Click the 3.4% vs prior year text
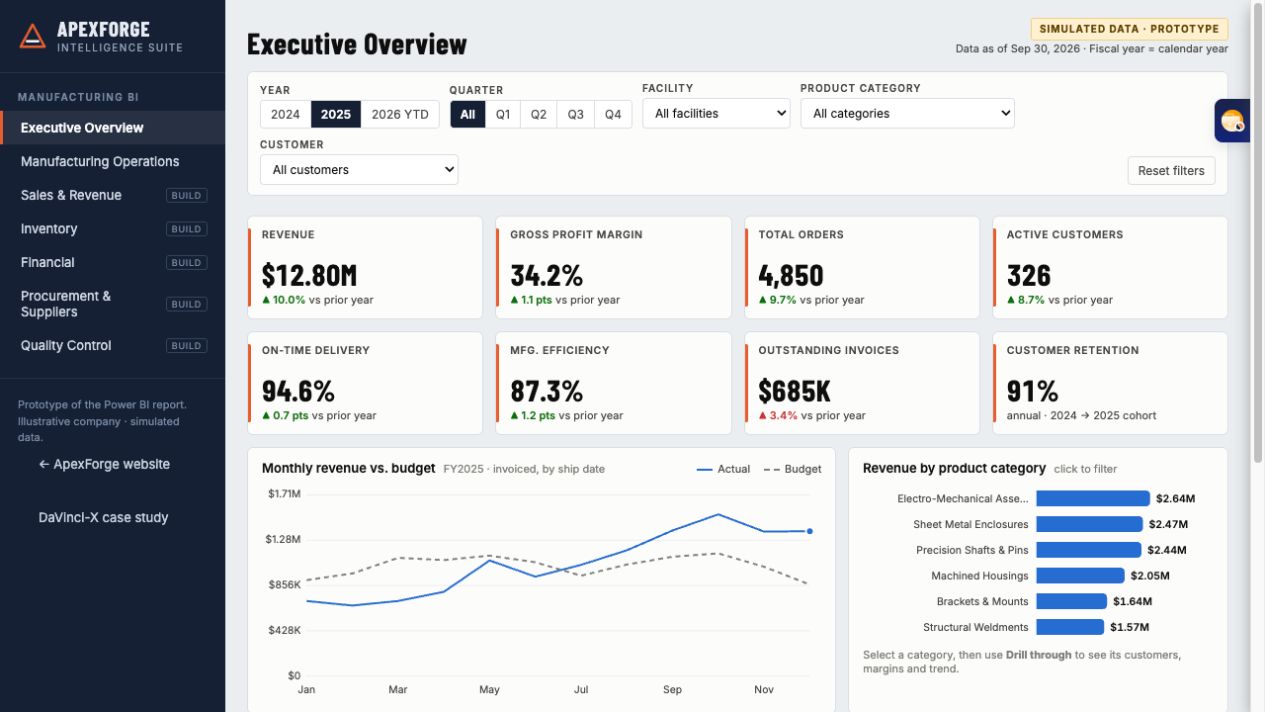Image resolution: width=1265 pixels, height=712 pixels. click(812, 416)
